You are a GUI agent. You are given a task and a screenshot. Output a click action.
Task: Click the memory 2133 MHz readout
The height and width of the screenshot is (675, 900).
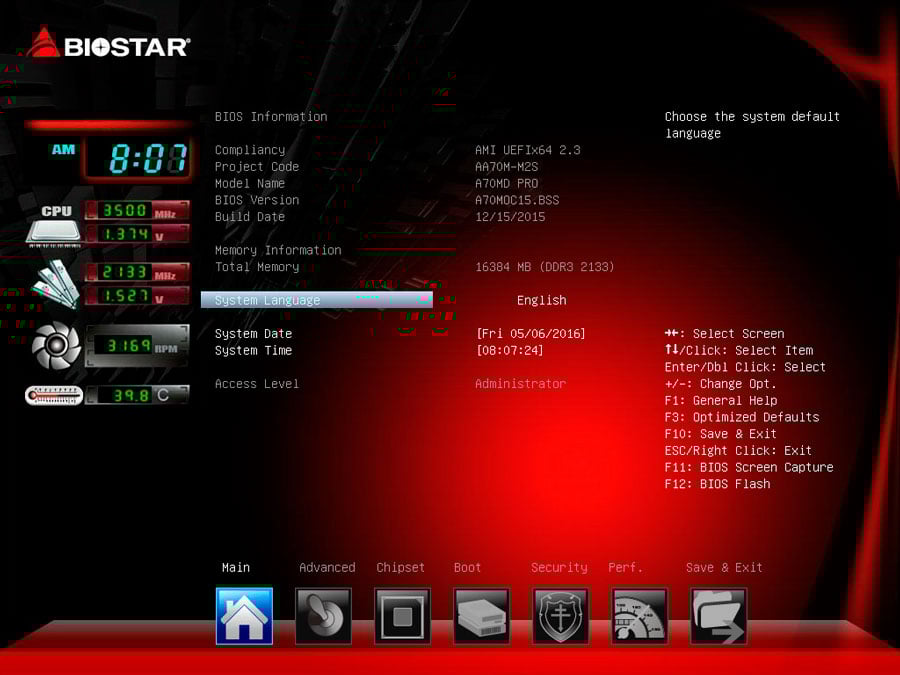(x=137, y=272)
